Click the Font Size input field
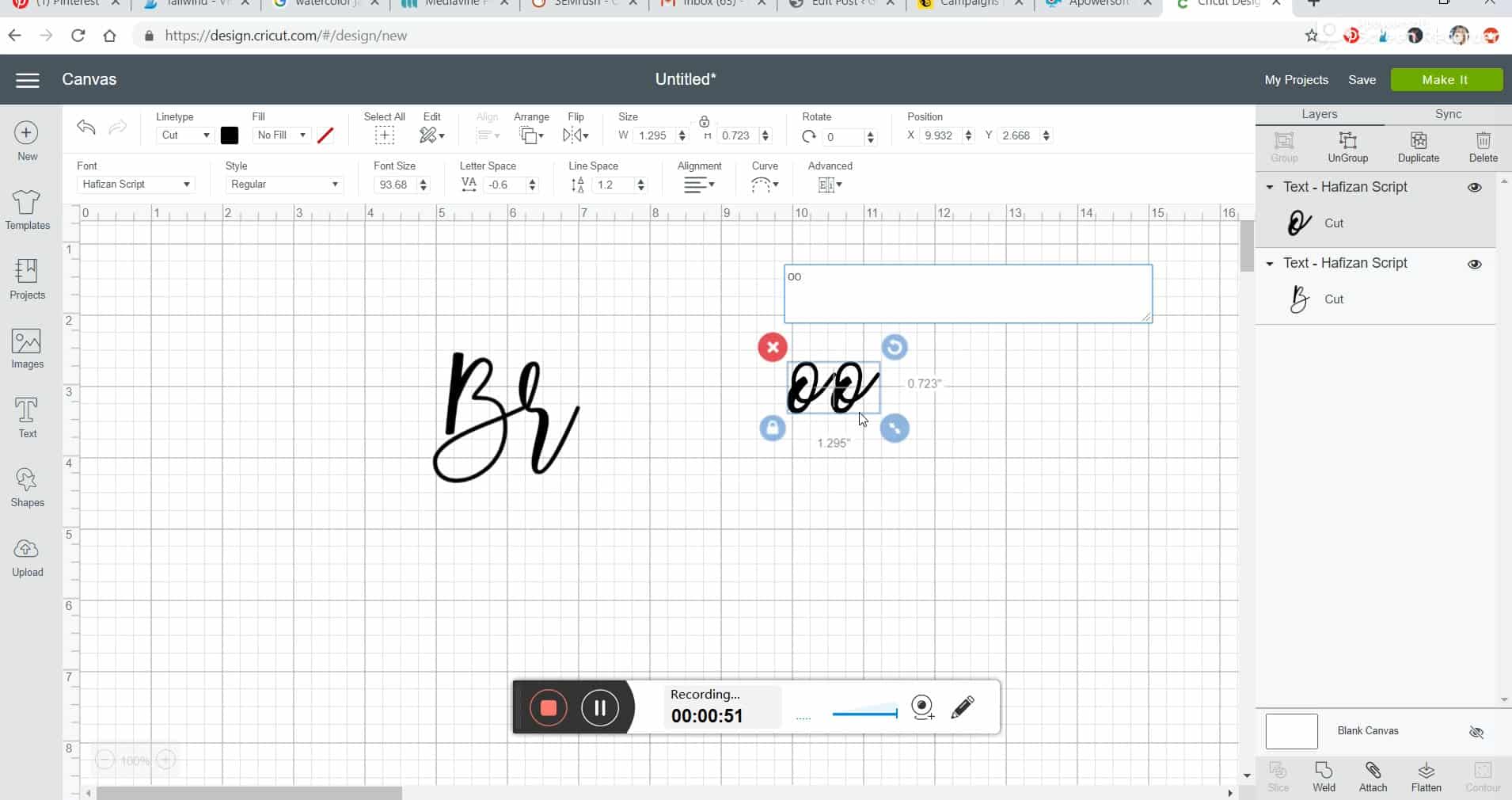The height and width of the screenshot is (800, 1512). point(394,185)
